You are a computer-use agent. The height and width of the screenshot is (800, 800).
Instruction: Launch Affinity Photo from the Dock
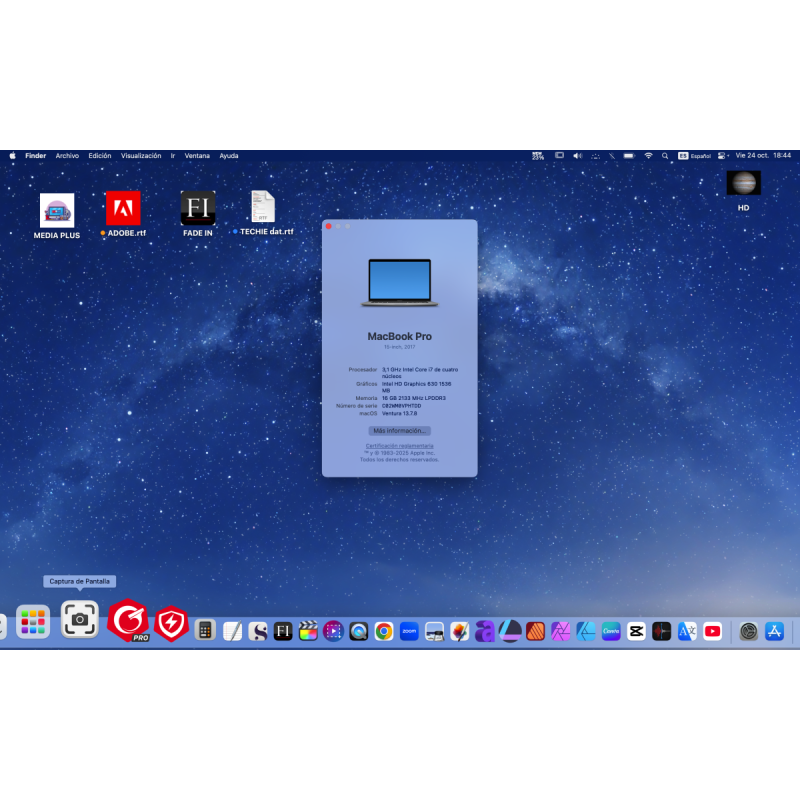(x=561, y=632)
